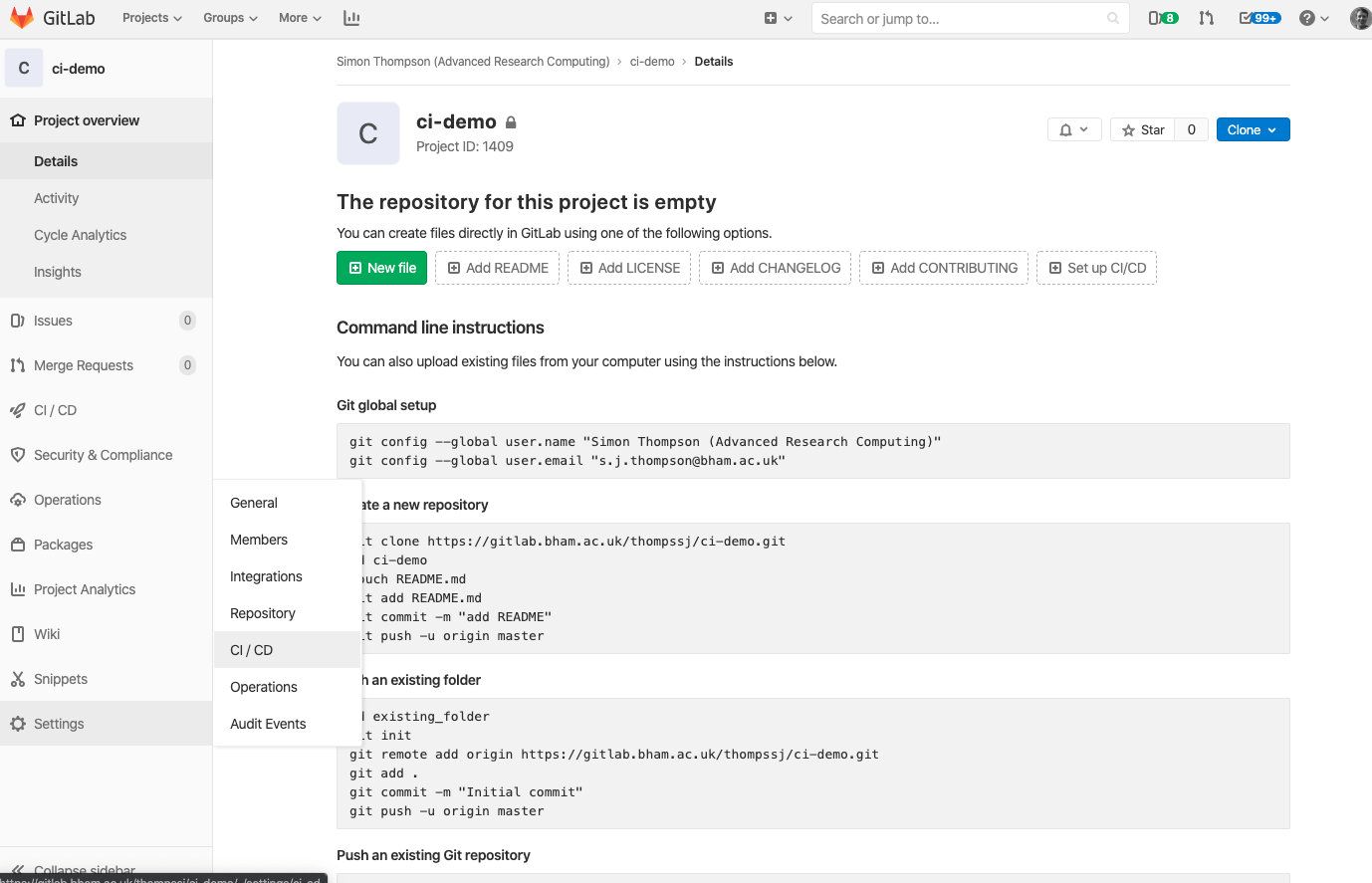Click ci-demo breadcrumb link
The image size is (1372, 883).
652,62
